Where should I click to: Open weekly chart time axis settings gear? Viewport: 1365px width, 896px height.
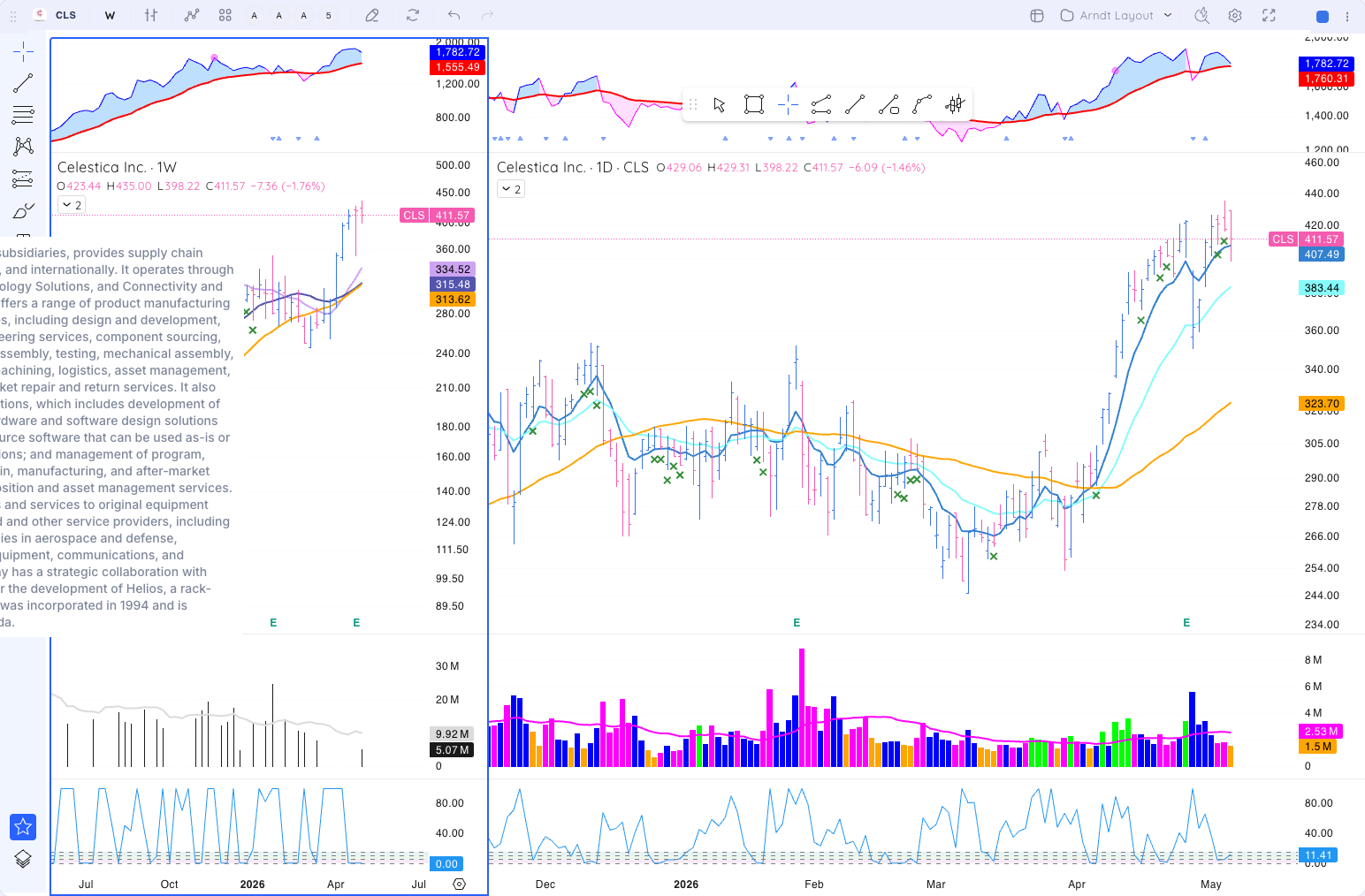tap(459, 884)
